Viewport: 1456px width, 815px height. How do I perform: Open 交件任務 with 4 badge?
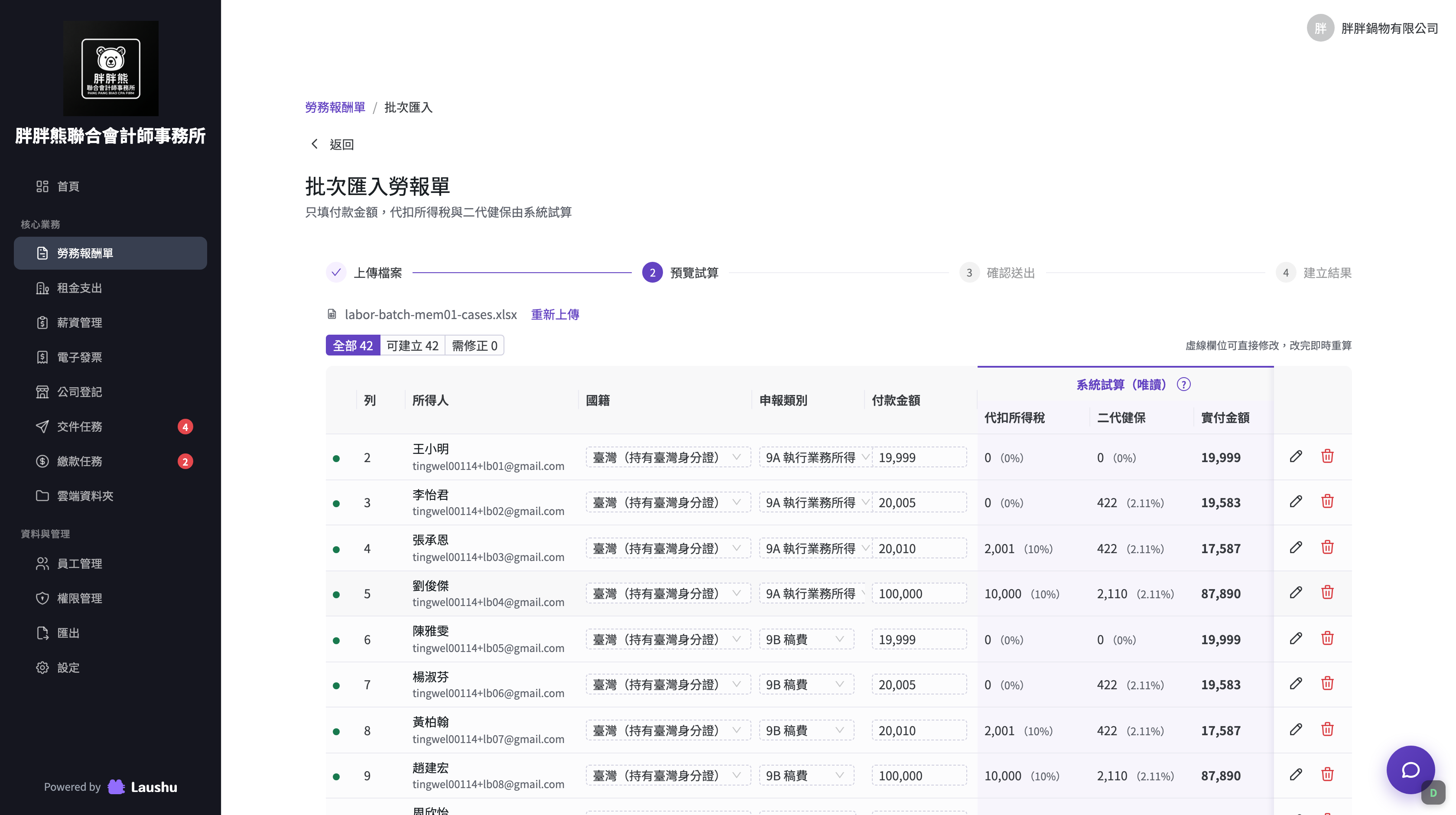coord(110,427)
